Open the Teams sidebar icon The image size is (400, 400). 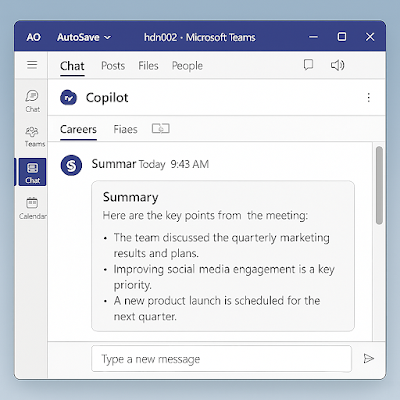tap(34, 137)
